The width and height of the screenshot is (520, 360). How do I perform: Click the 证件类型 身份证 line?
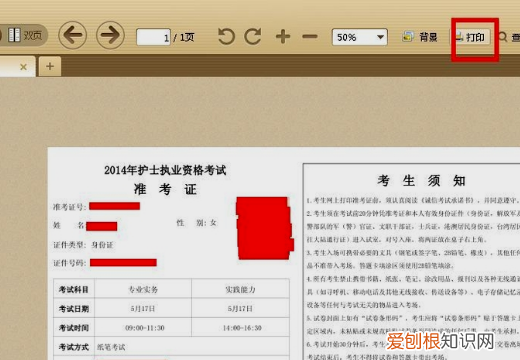click(x=83, y=245)
